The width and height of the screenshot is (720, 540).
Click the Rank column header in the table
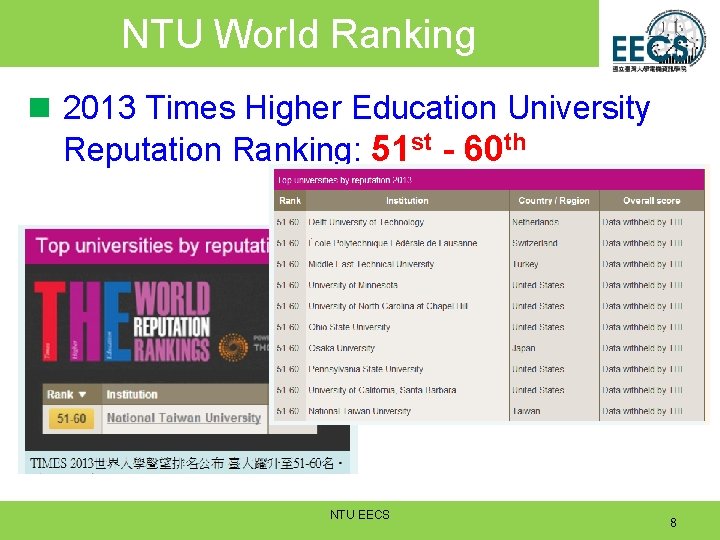click(290, 200)
